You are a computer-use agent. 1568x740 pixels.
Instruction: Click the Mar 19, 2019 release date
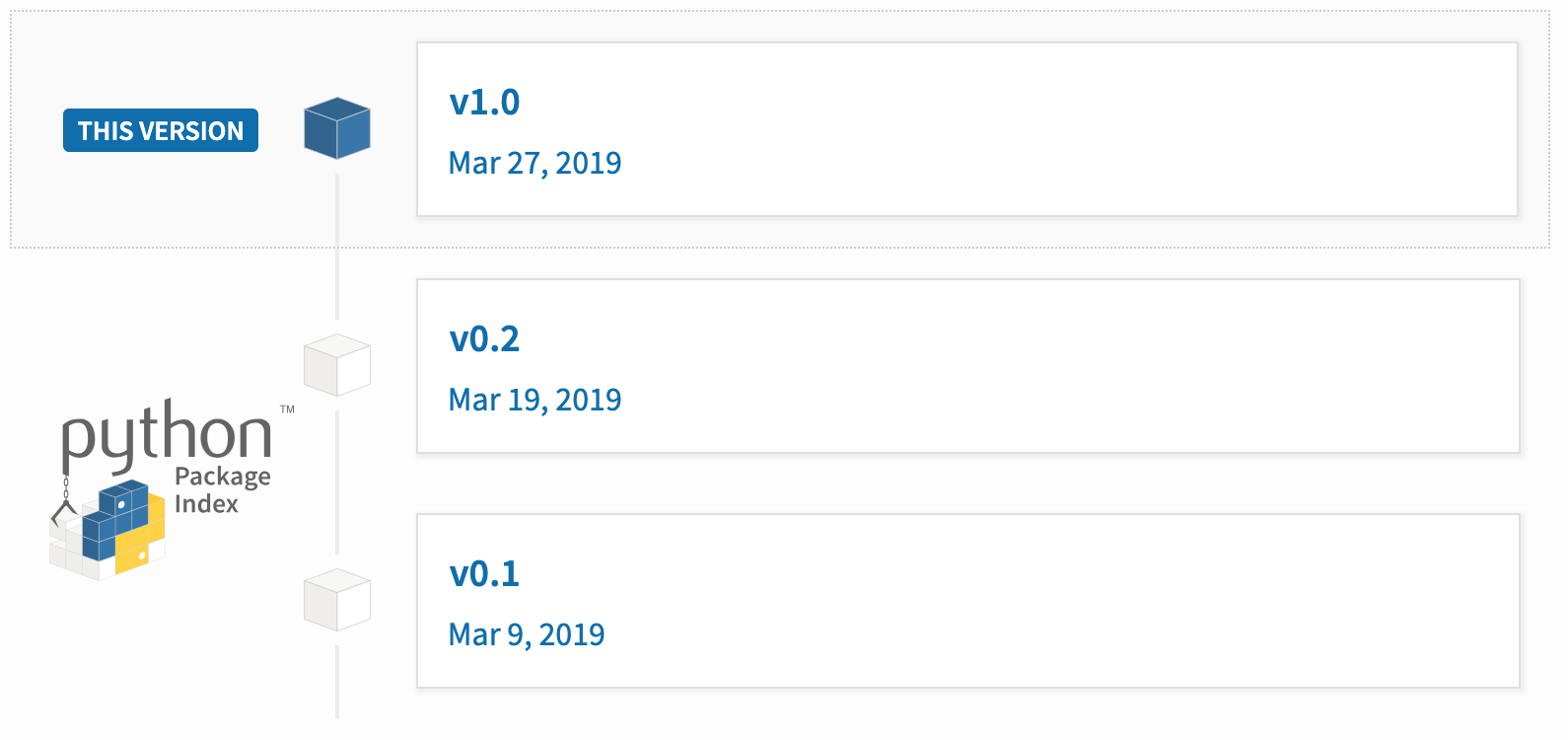click(x=535, y=400)
